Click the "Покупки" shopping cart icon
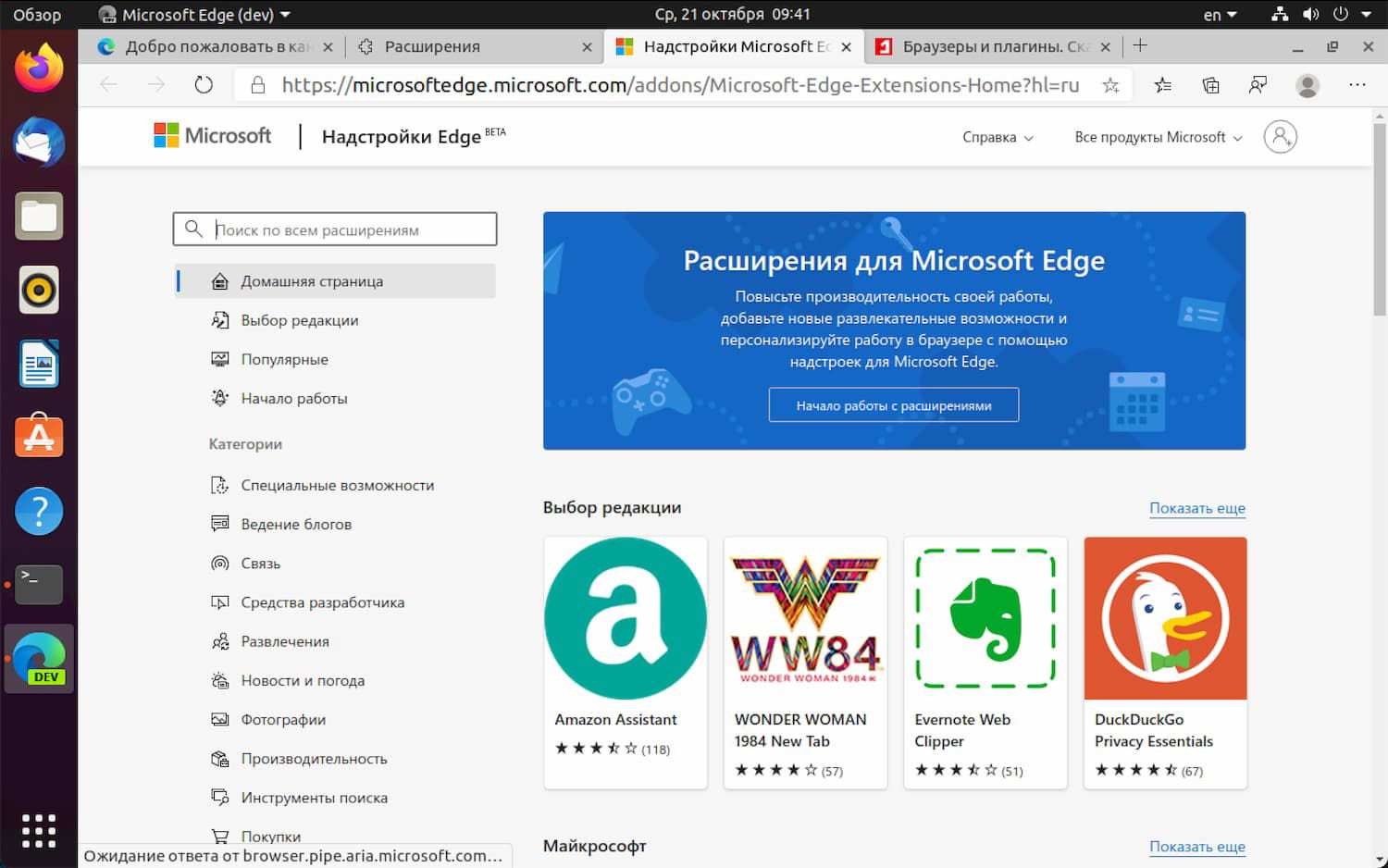Viewport: 1388px width, 868px height. pos(219,835)
